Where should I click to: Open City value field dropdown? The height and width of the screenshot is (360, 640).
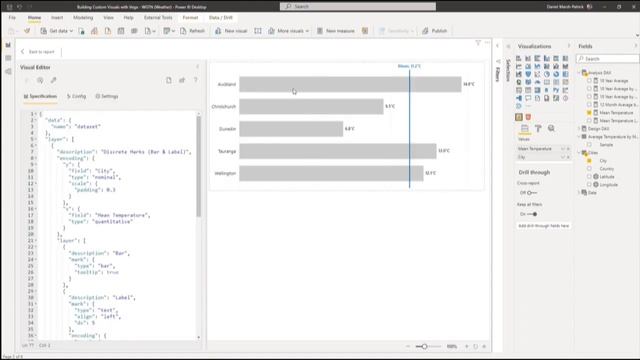[x=563, y=157]
